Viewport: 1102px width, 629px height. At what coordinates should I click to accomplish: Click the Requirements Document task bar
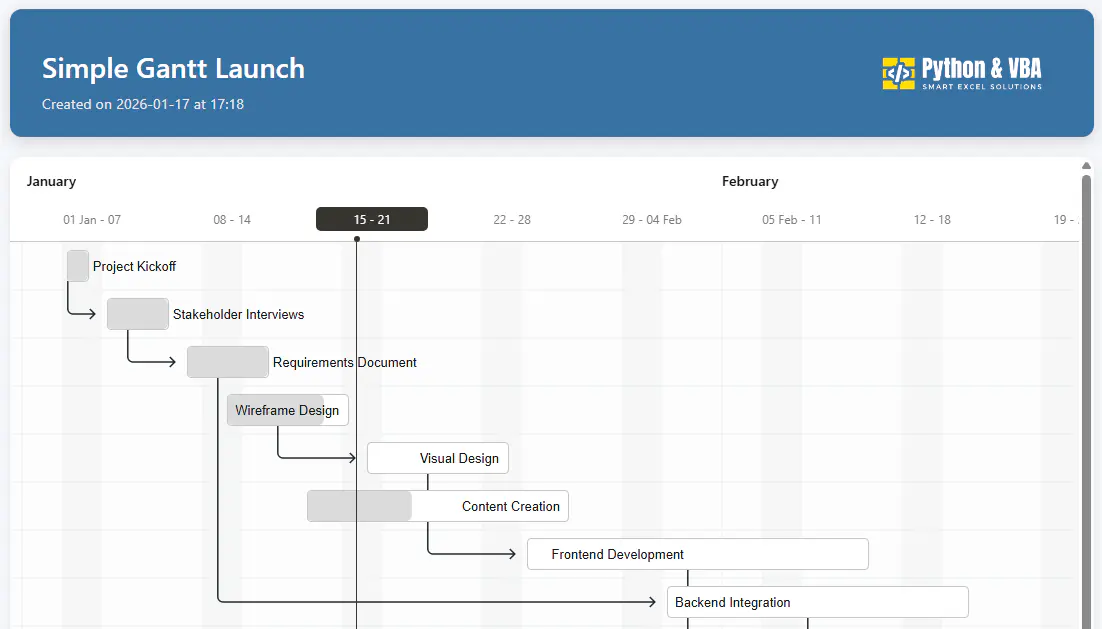[228, 362]
